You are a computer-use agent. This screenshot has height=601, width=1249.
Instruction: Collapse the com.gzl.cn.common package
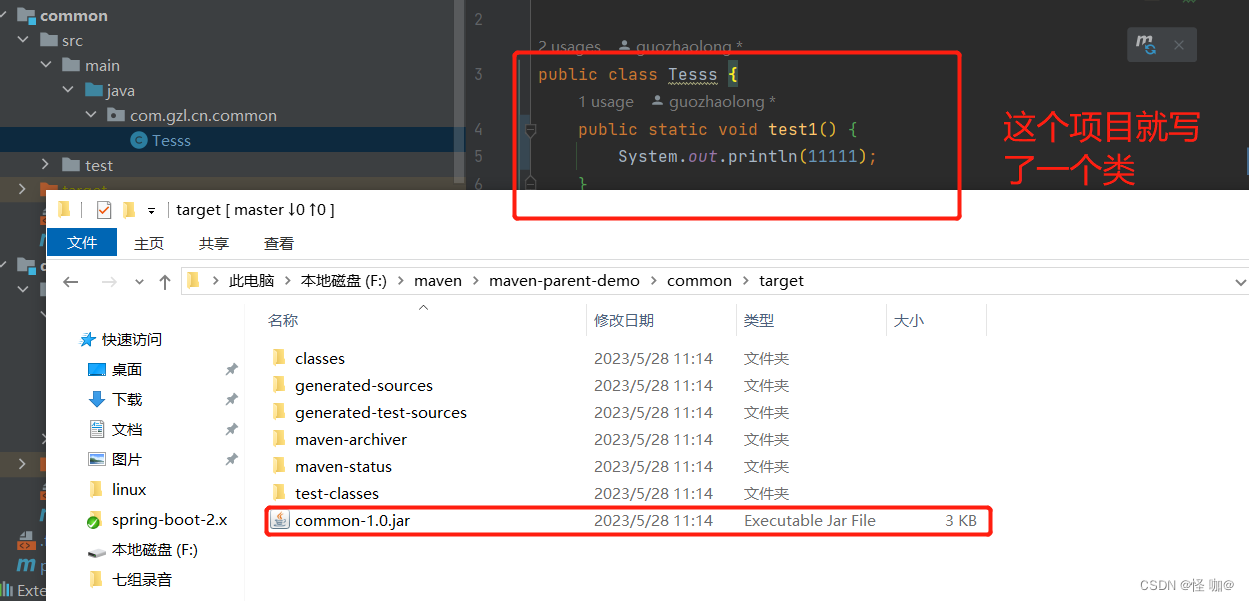[x=90, y=116]
